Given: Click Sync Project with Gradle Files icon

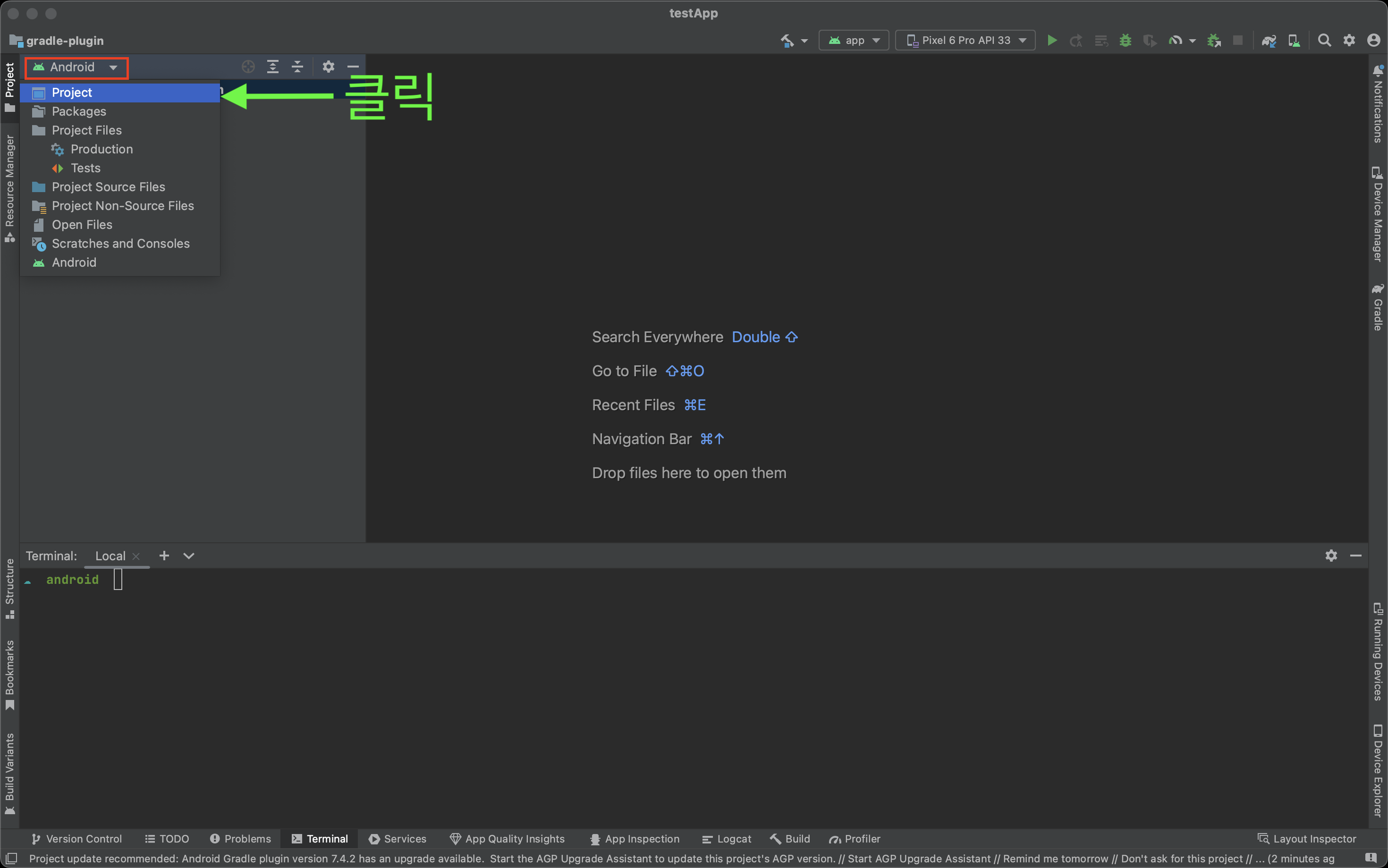Looking at the screenshot, I should [1268, 41].
